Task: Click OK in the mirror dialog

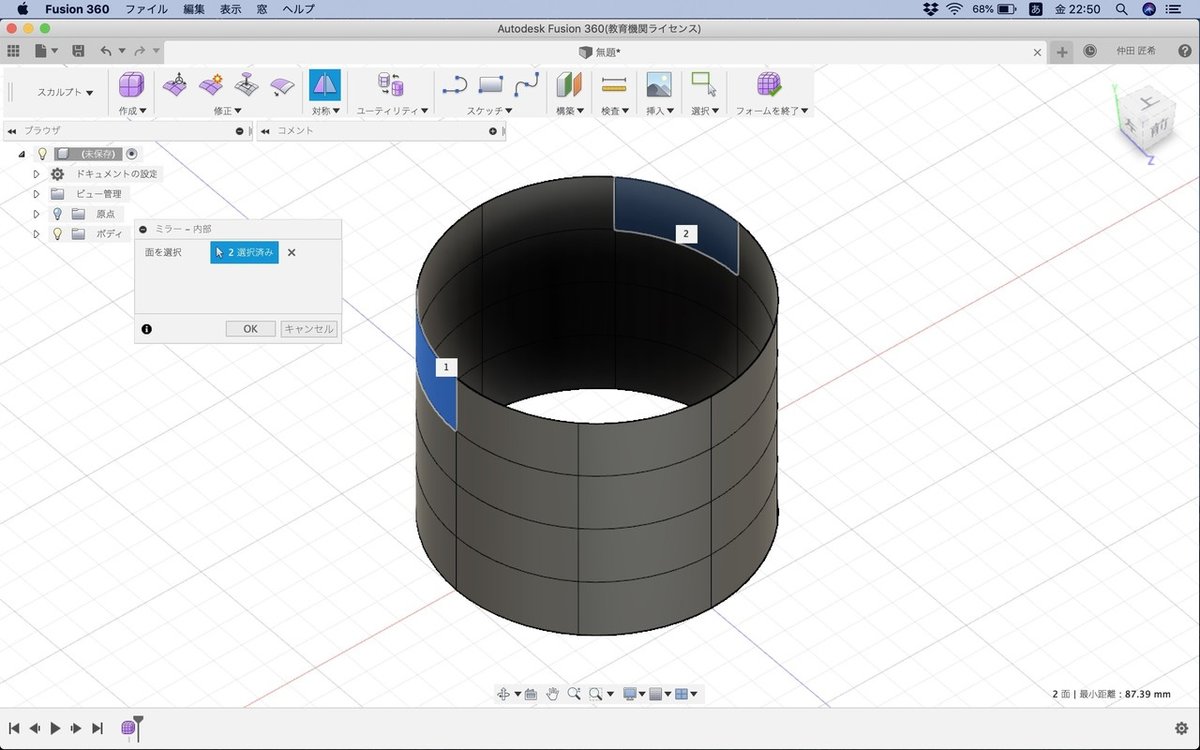Action: (250, 329)
